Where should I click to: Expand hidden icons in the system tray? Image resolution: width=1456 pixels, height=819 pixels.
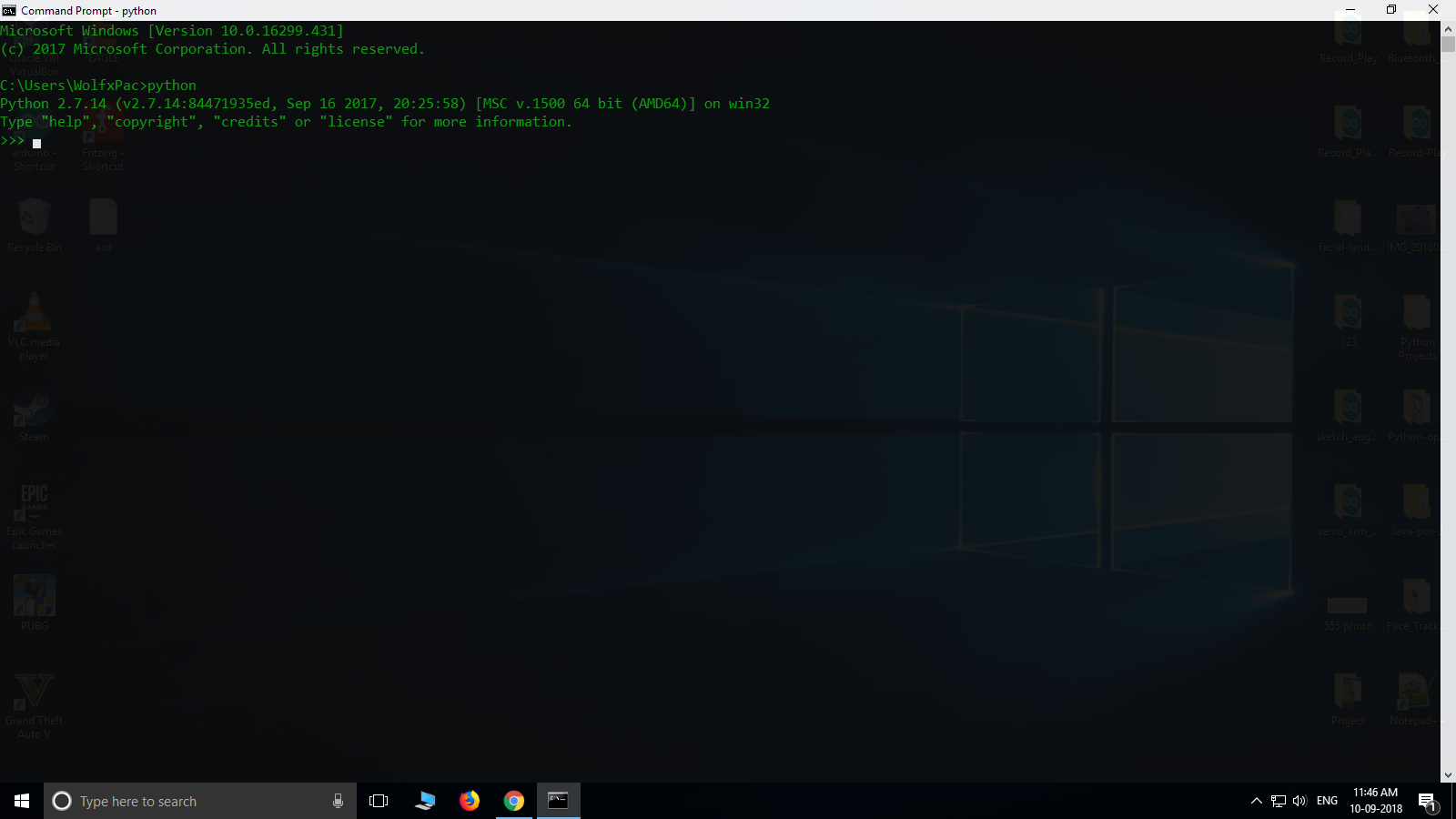(1255, 801)
